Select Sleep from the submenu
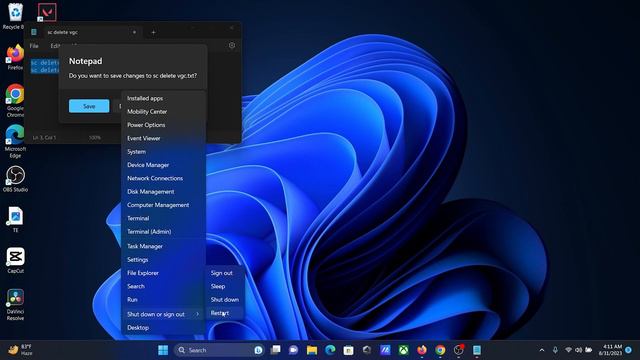The width and height of the screenshot is (640, 360). [225, 286]
